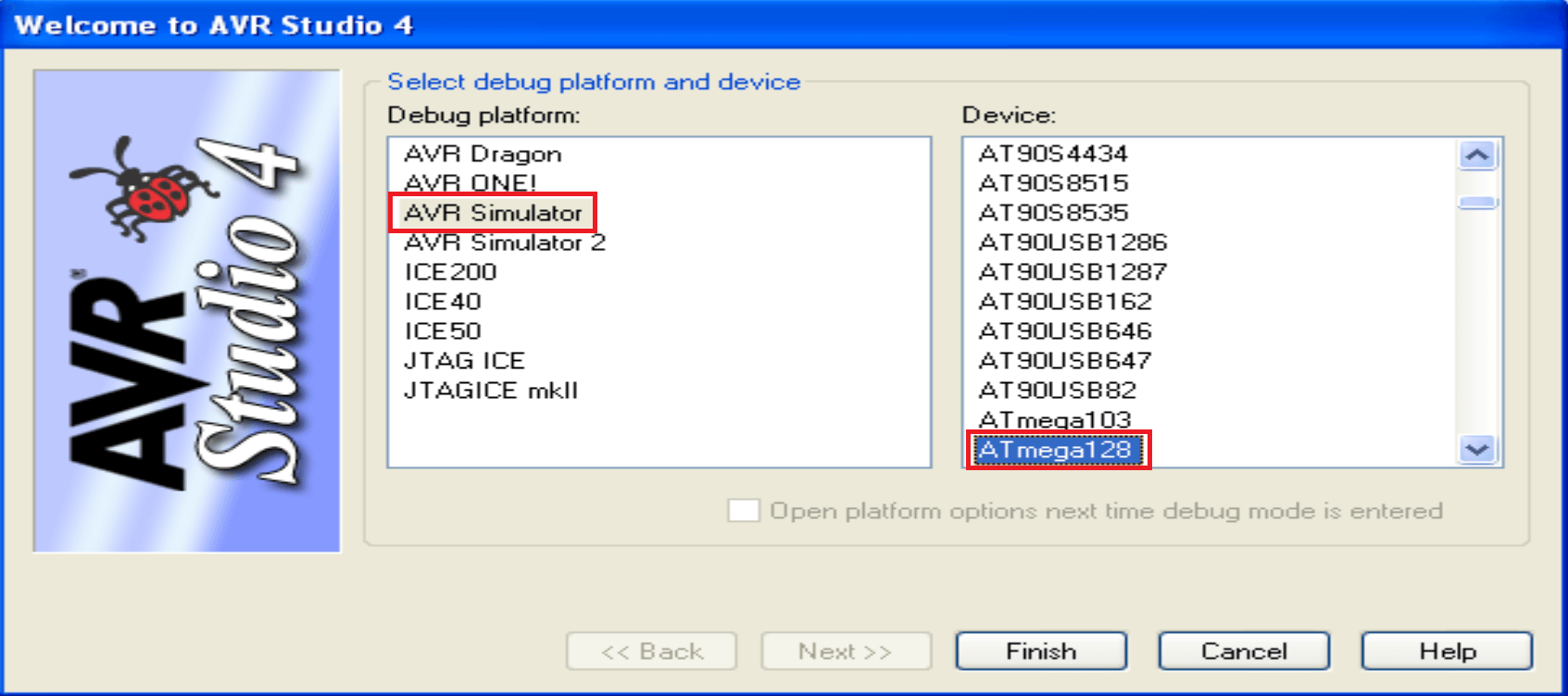
Task: Pick JTAG ICE platform
Action: (464, 361)
